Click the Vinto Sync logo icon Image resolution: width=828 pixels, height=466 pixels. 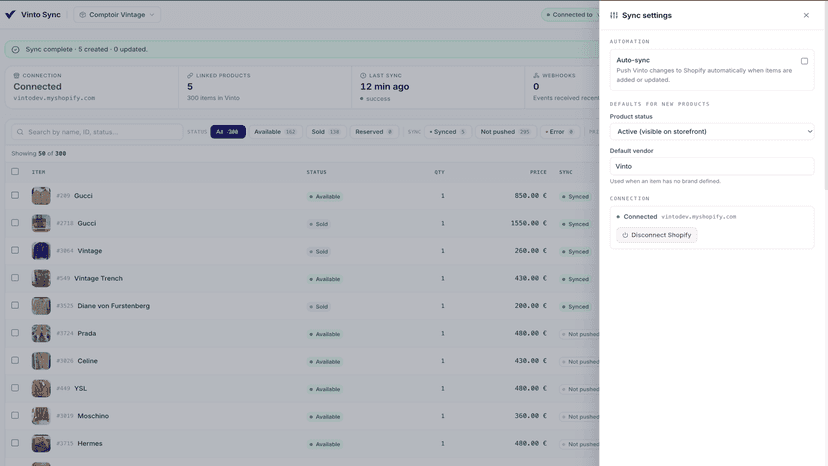tap(10, 14)
